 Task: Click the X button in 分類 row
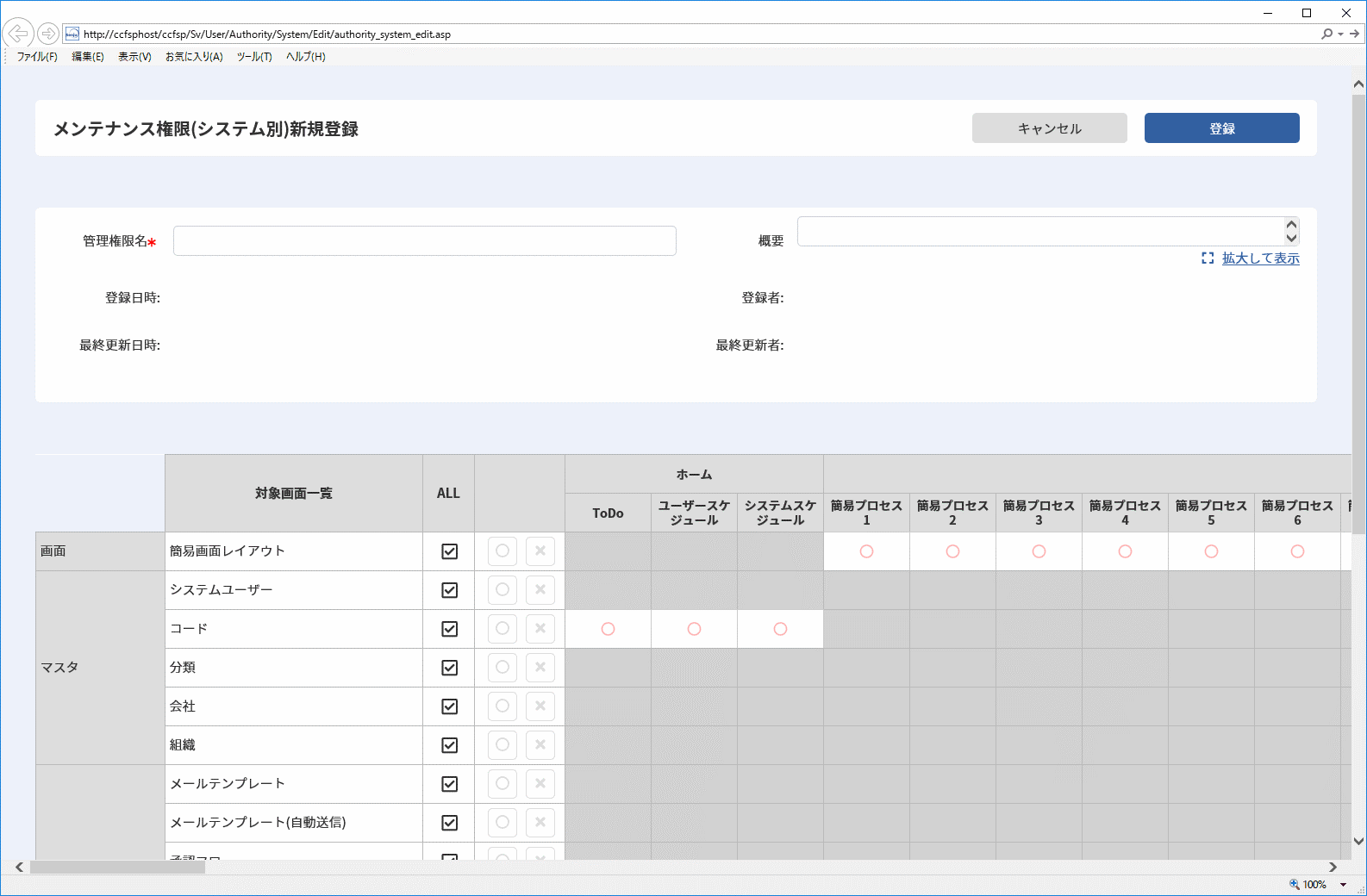coord(540,668)
